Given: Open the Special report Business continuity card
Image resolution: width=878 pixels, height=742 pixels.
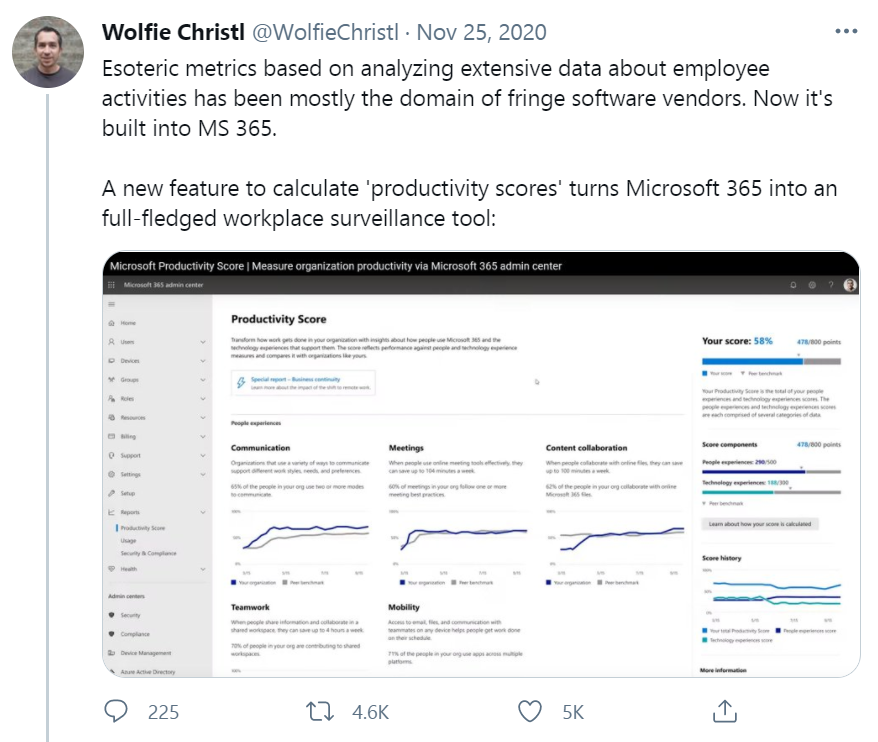Looking at the screenshot, I should tap(303, 383).
